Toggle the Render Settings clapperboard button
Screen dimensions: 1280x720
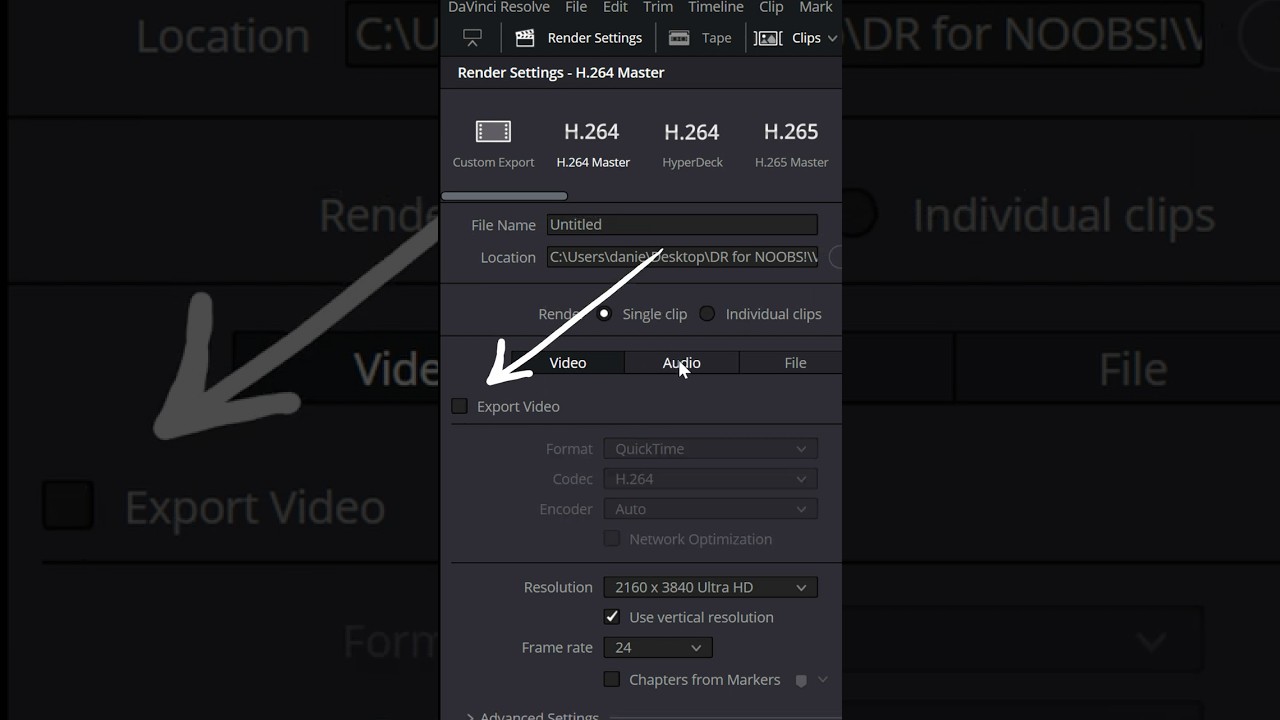point(578,38)
